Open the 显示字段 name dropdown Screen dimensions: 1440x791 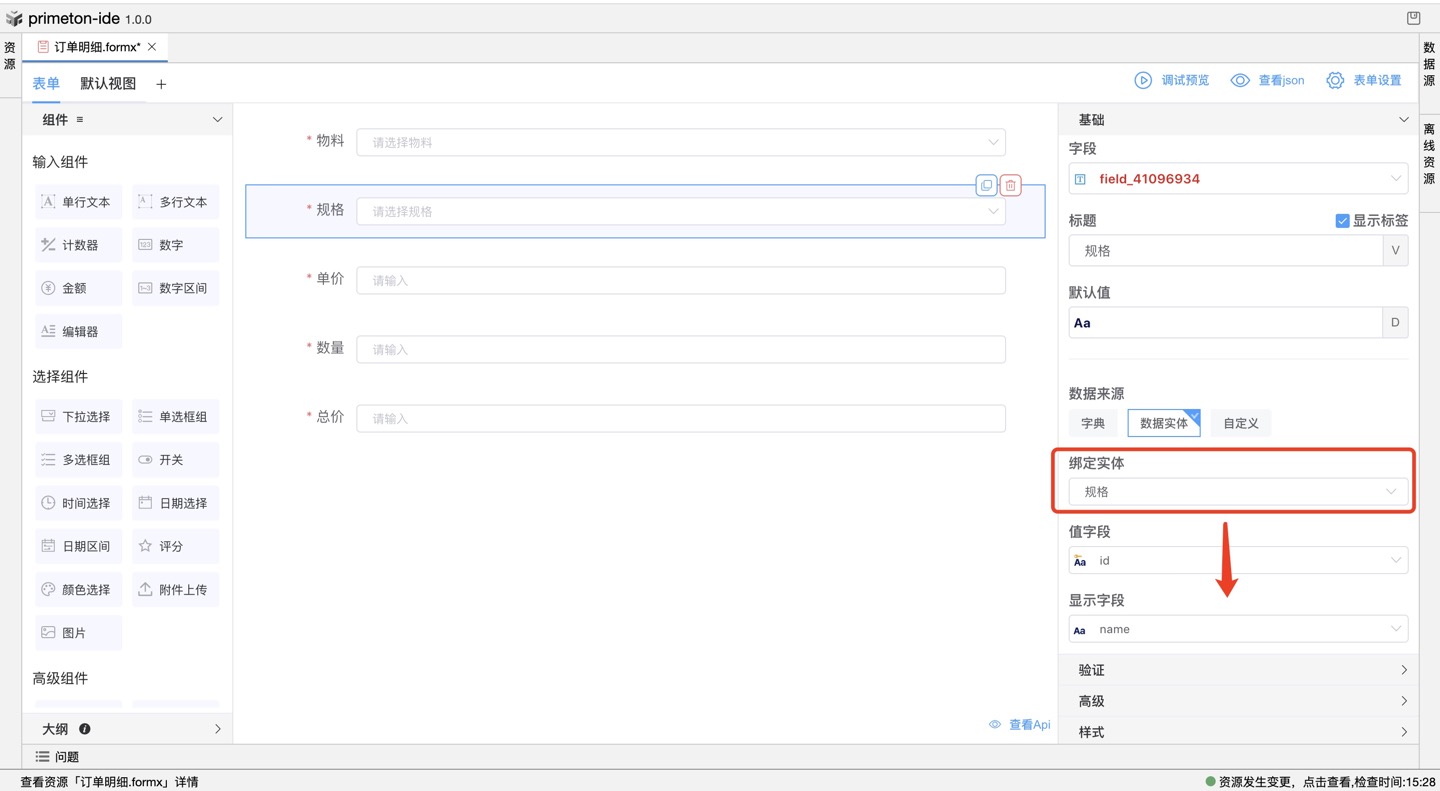(1238, 629)
